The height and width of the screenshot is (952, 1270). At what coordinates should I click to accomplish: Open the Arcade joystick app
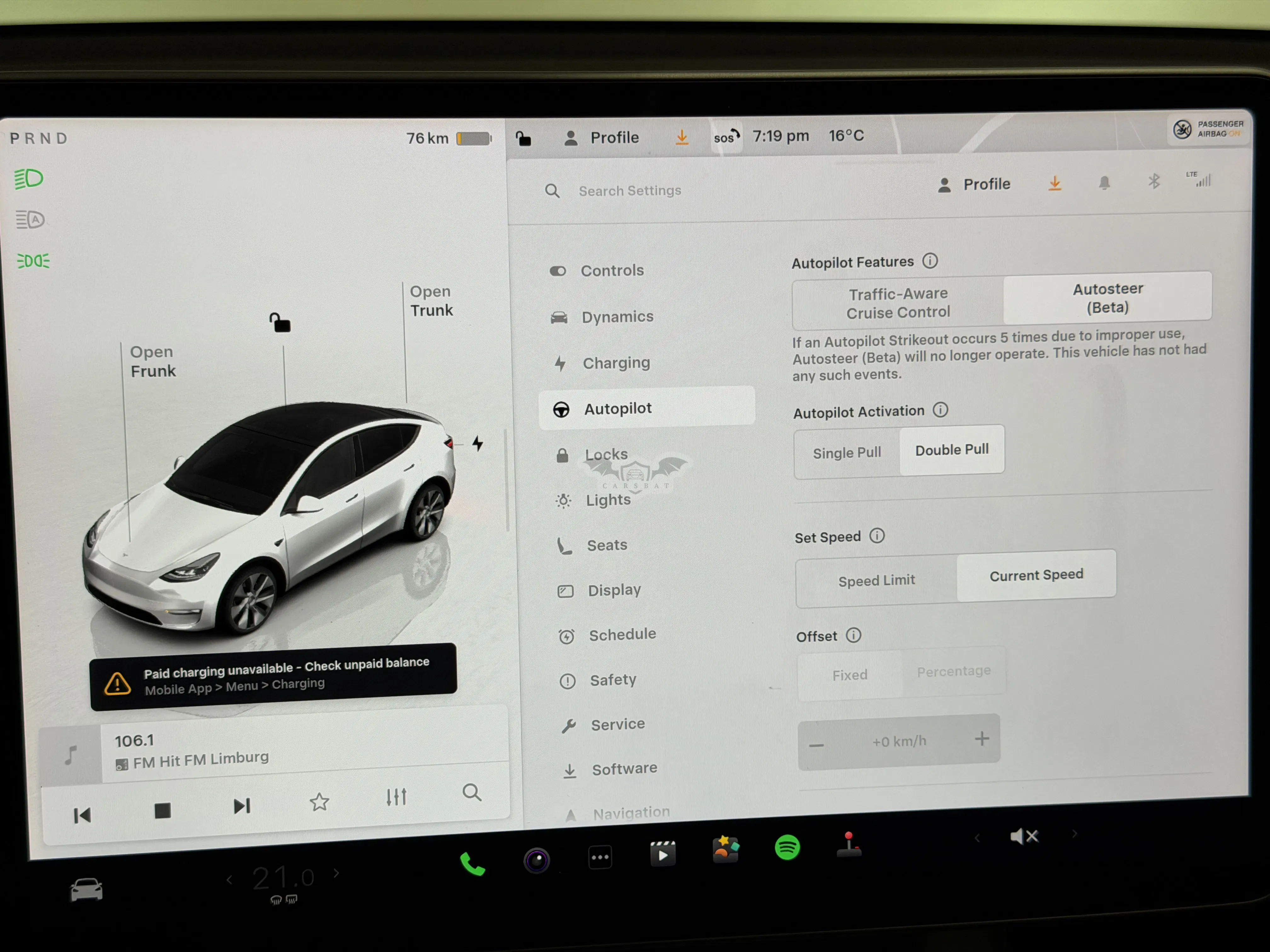849,844
